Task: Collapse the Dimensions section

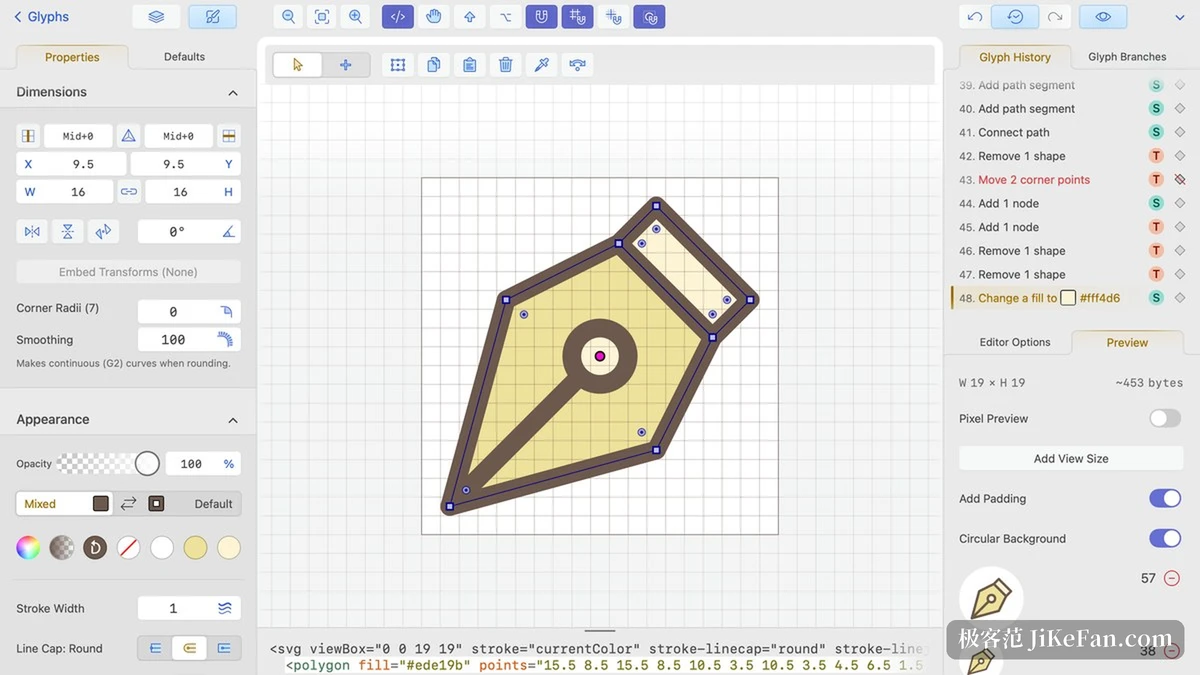Action: pos(233,93)
